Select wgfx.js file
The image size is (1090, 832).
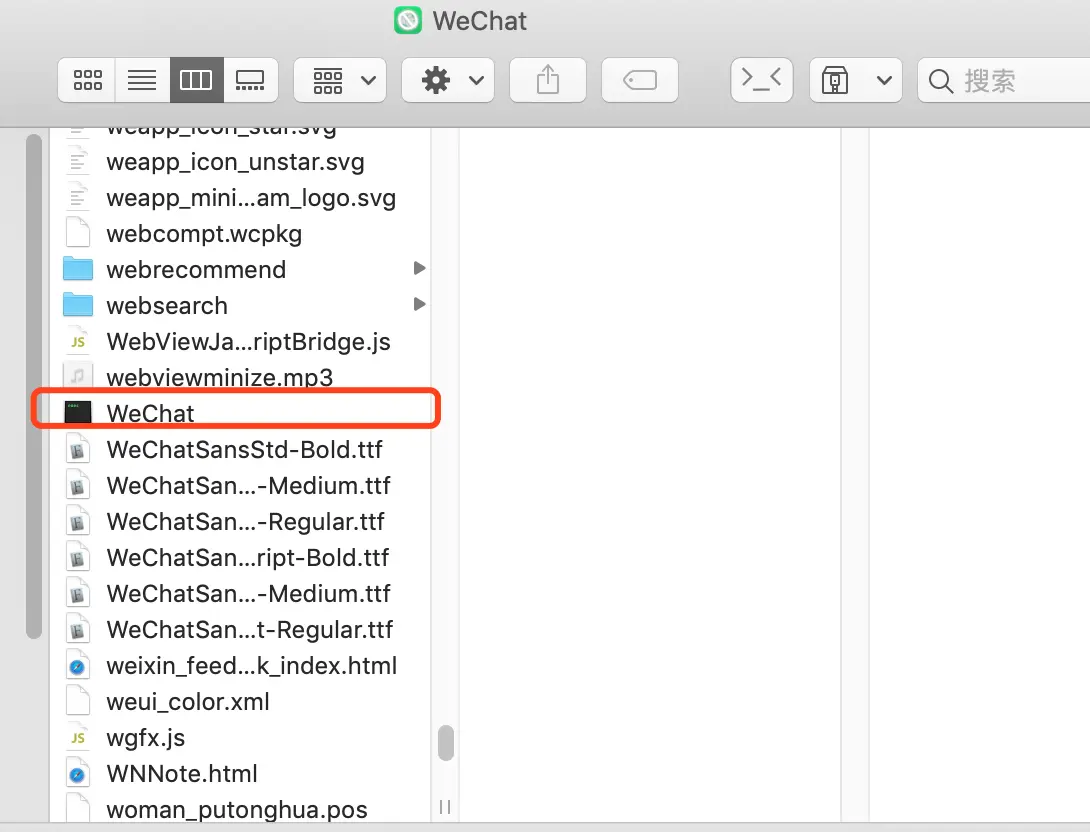click(x=145, y=738)
